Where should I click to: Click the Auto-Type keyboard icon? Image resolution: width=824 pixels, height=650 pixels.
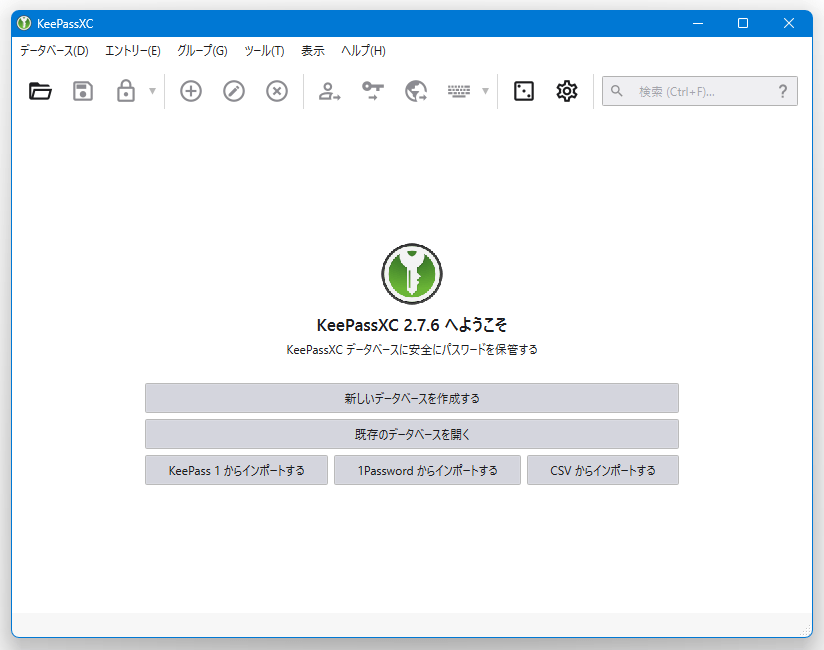tap(459, 91)
